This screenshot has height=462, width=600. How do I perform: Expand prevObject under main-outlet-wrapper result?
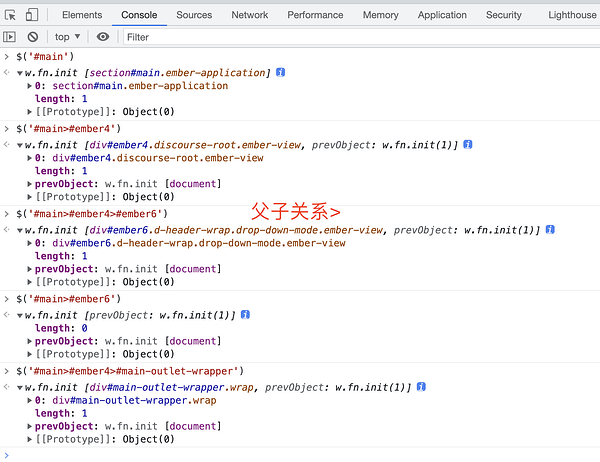coord(29,426)
